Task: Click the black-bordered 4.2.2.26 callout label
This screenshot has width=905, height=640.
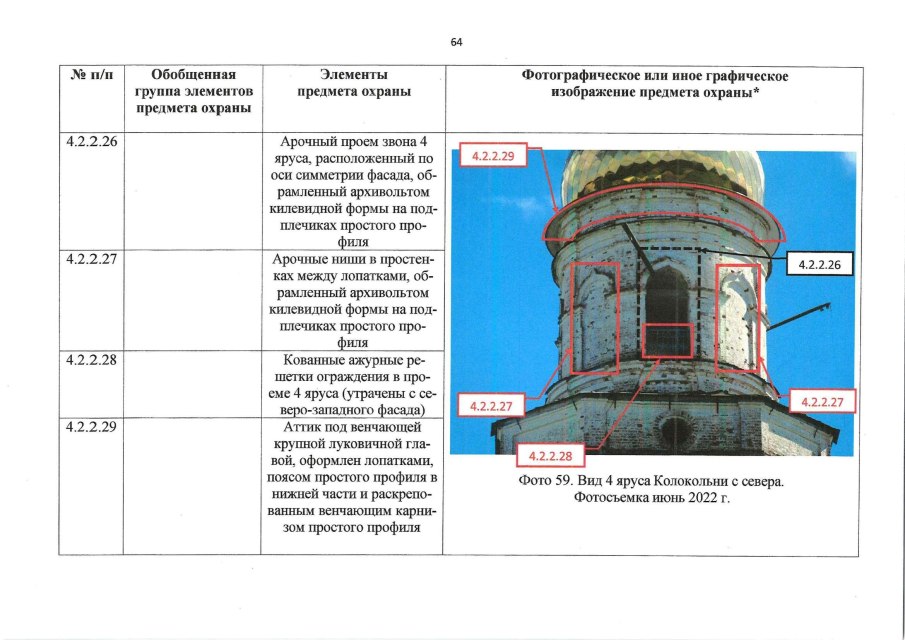Action: point(819,264)
